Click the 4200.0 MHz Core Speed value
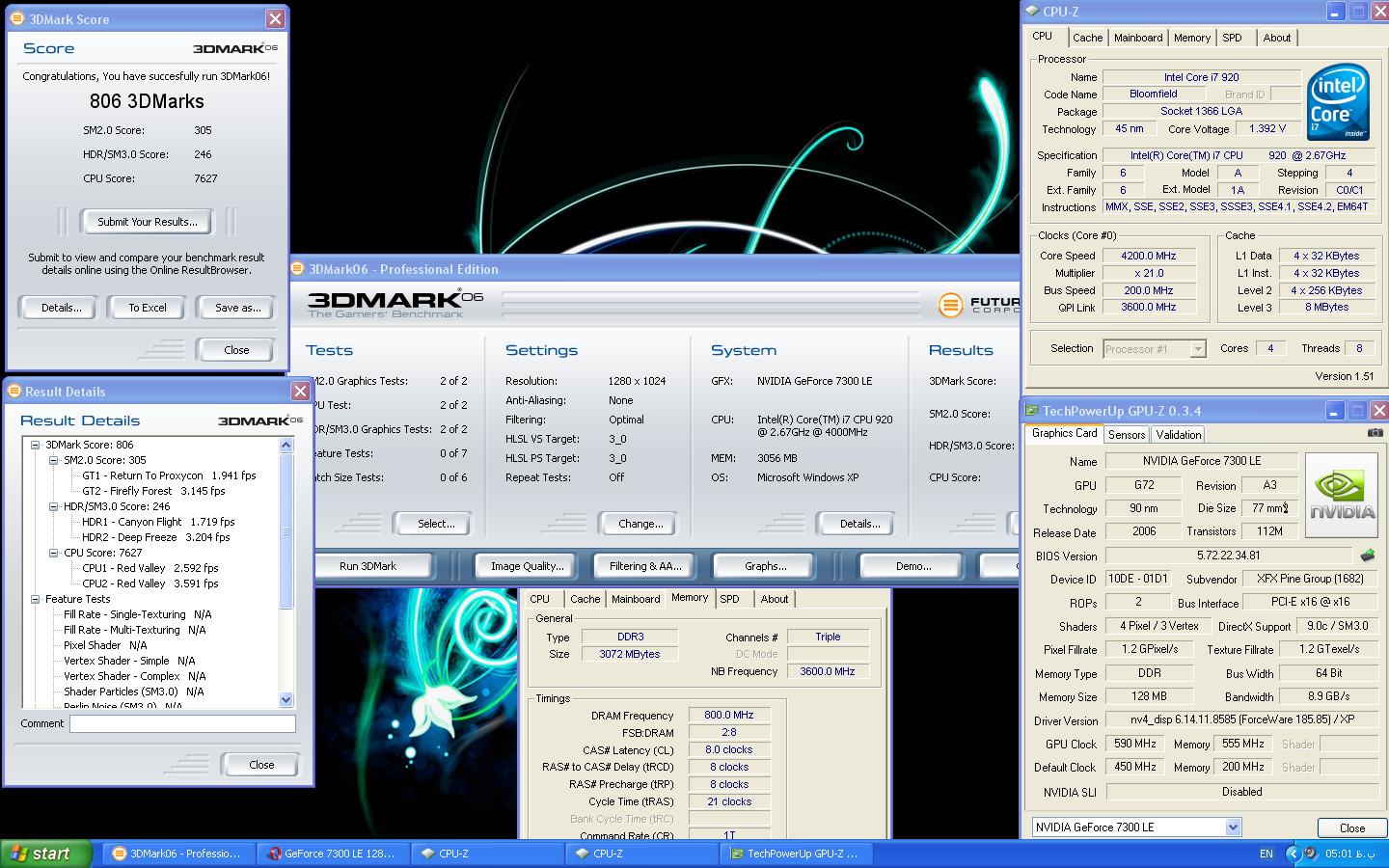1389x868 pixels. tap(1148, 256)
